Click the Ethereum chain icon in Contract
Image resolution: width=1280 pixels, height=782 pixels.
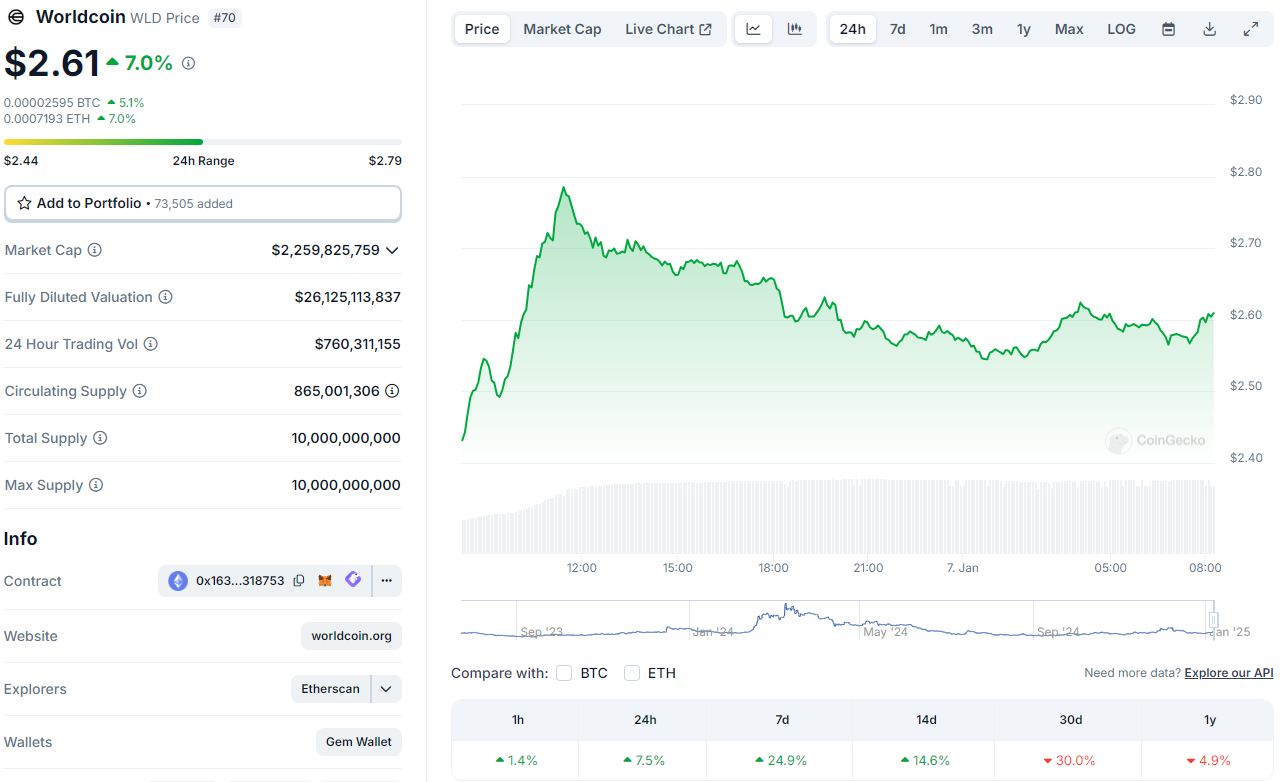point(178,581)
